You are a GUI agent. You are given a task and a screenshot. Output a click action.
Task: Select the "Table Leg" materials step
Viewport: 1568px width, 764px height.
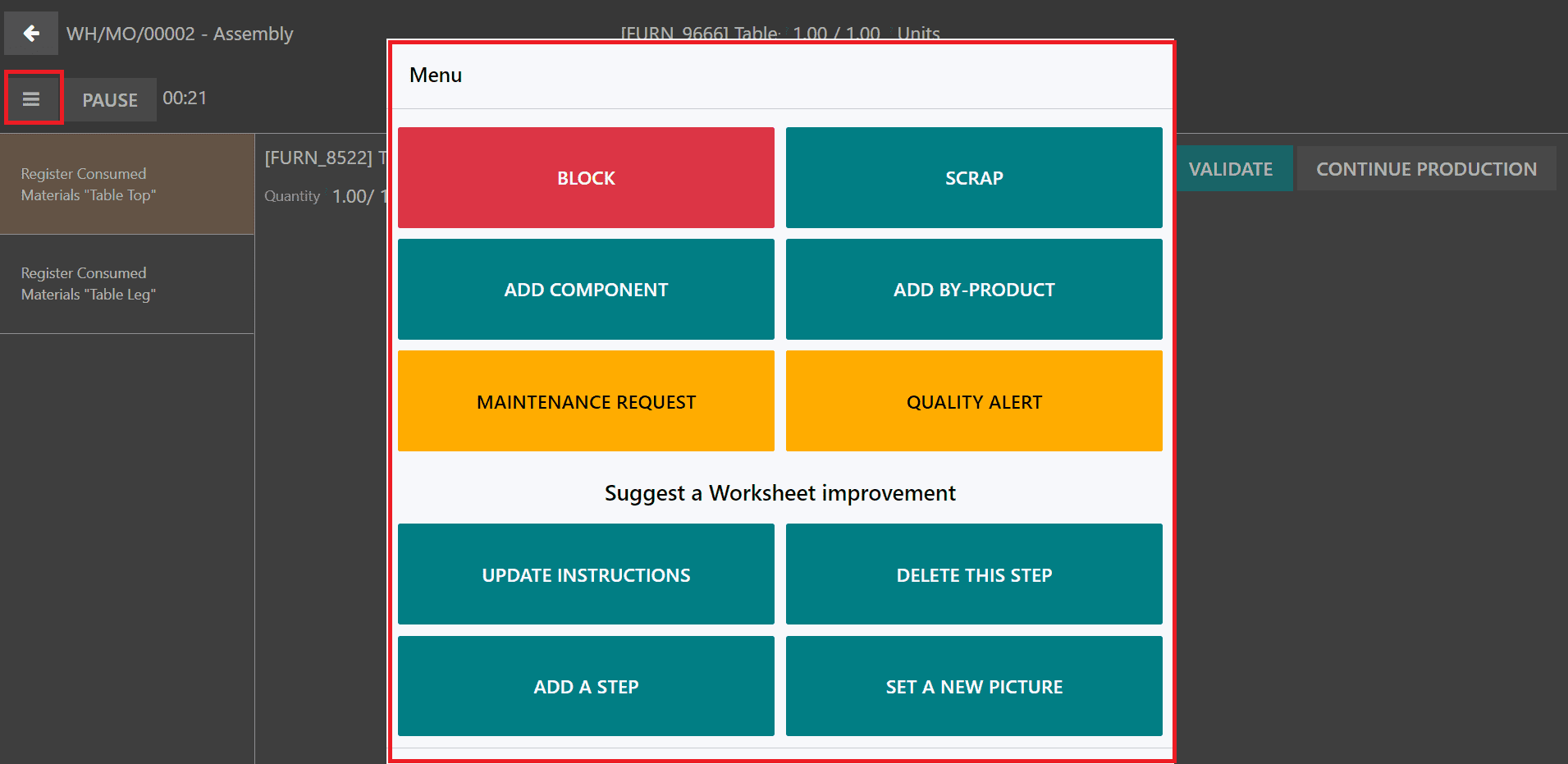point(127,284)
